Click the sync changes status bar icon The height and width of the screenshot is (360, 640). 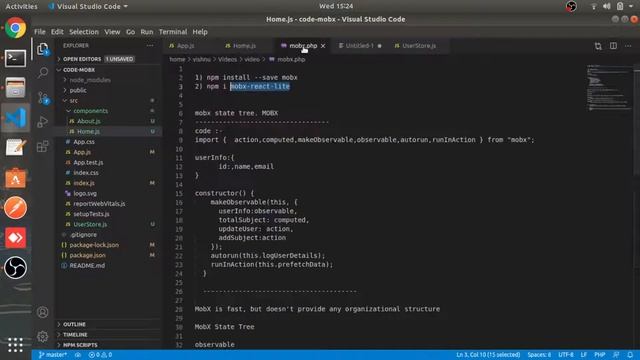[78, 355]
